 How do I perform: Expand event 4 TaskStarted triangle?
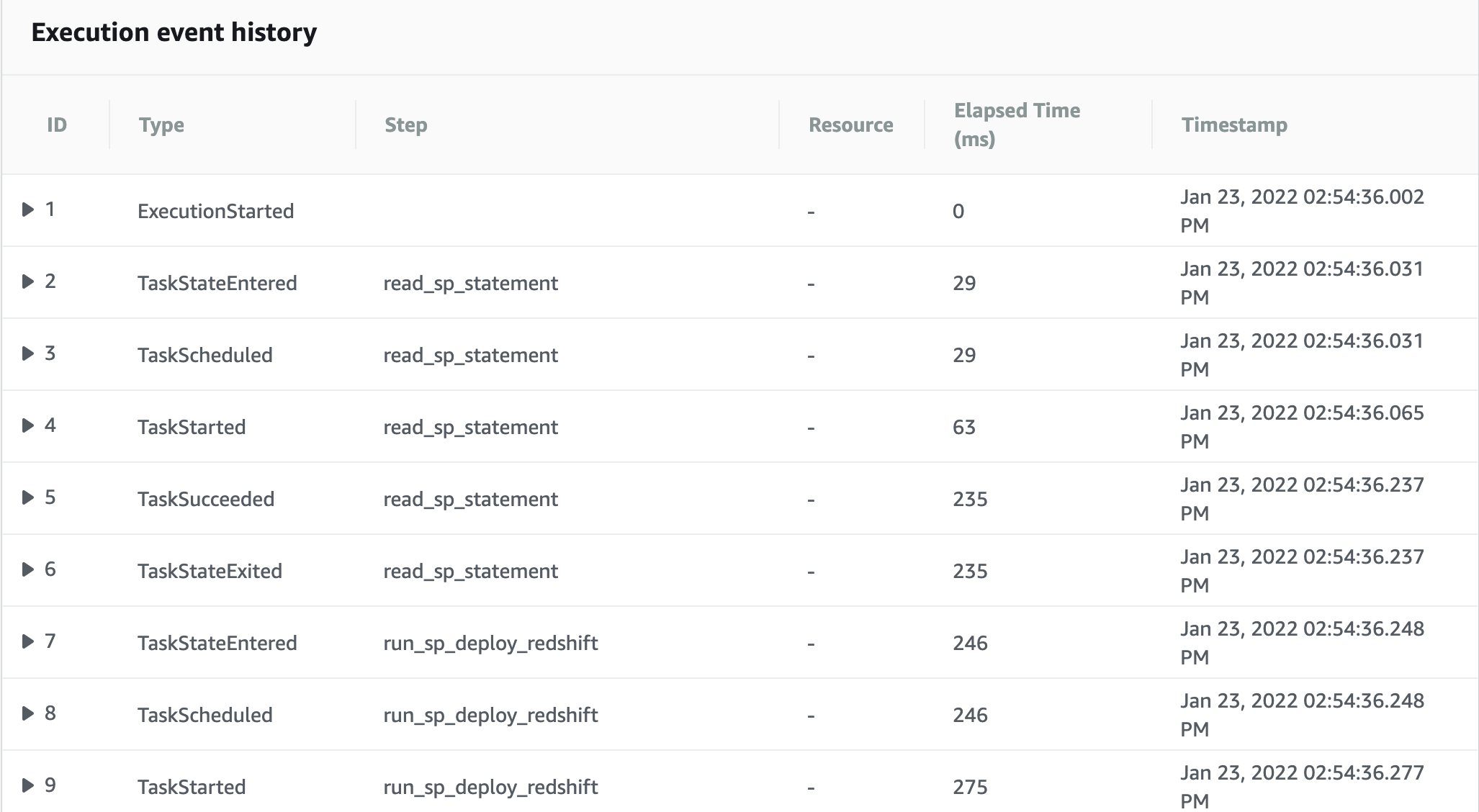tap(28, 425)
